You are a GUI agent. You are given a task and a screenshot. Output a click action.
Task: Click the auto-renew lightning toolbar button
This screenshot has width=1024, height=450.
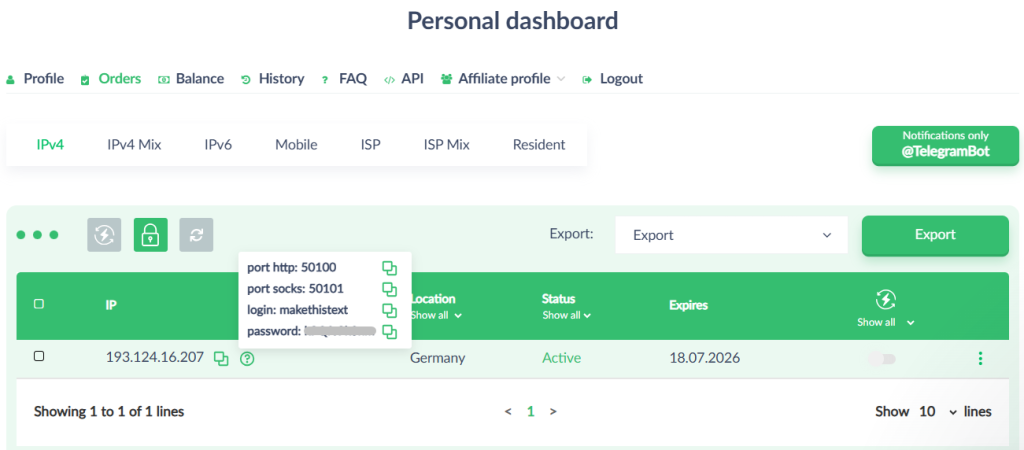[104, 235]
